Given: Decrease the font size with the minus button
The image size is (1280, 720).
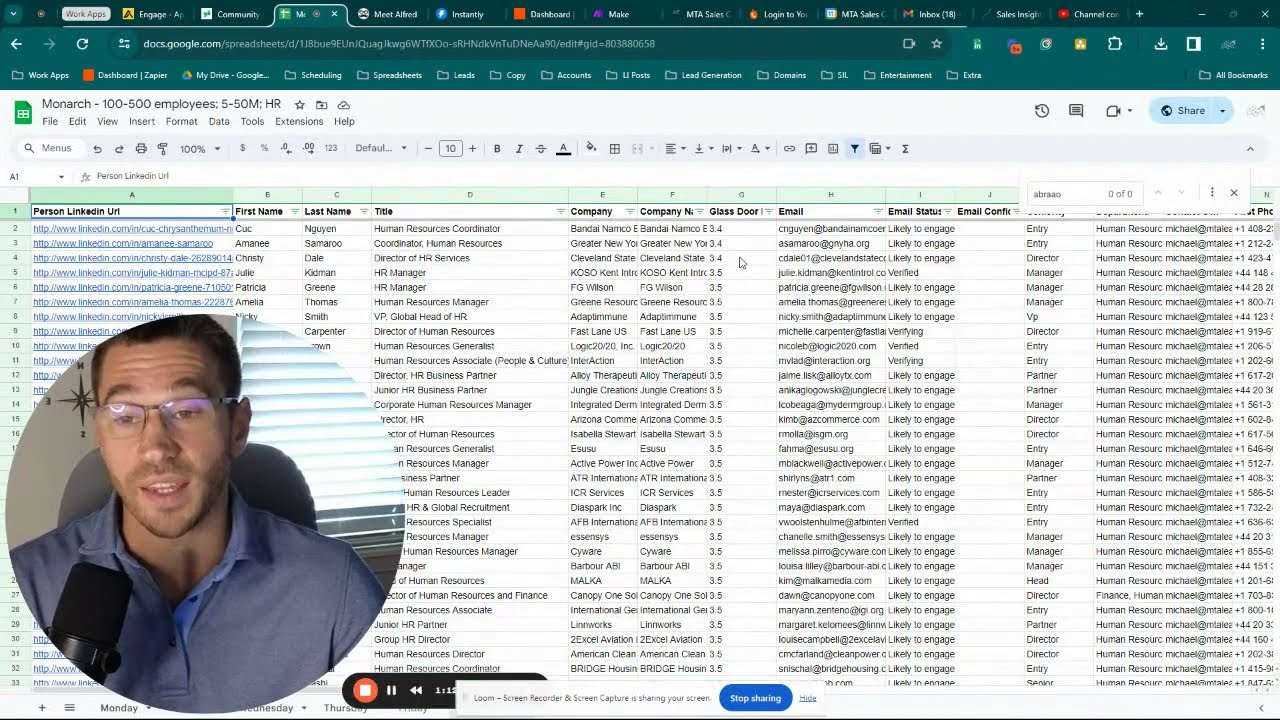Looking at the screenshot, I should tap(428, 148).
